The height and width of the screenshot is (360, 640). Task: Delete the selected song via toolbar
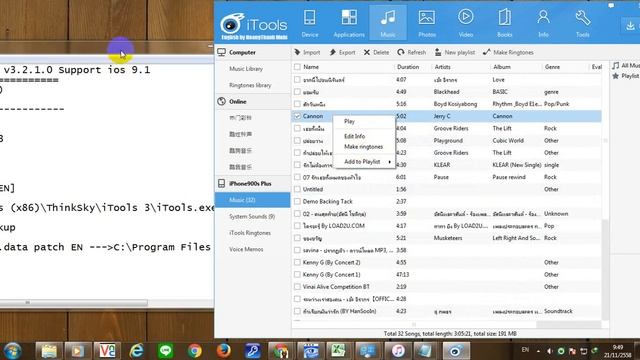click(376, 52)
